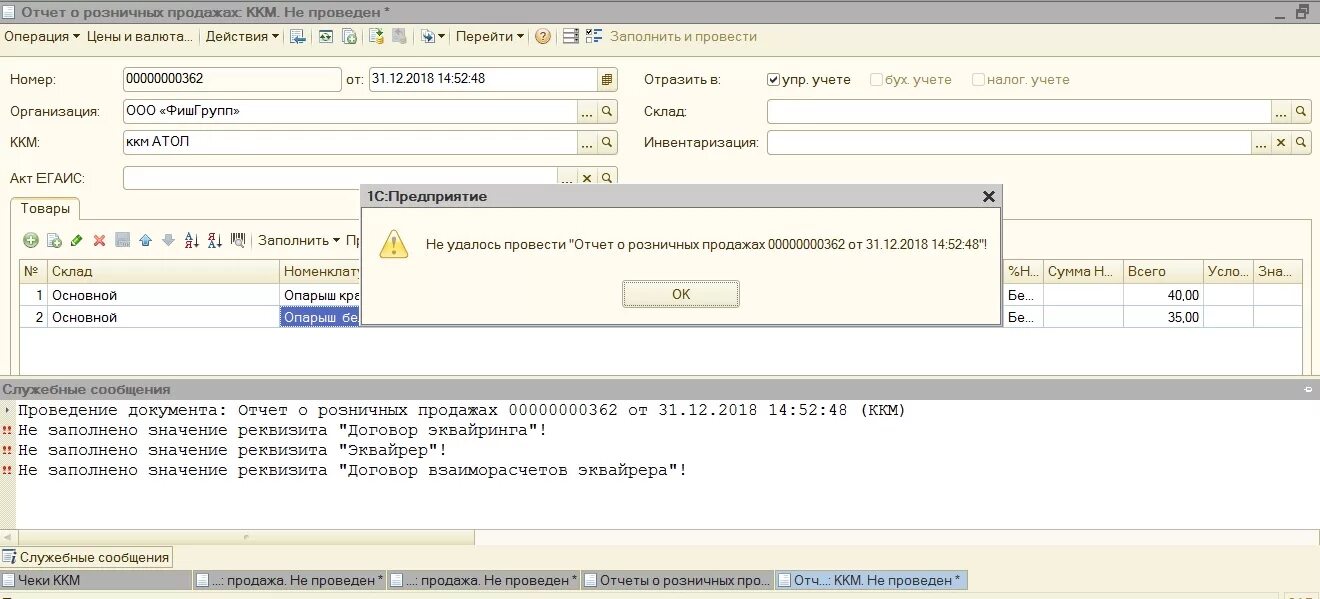Click the 40,00 total cell
Screen dimensions: 1320x599
1163,295
